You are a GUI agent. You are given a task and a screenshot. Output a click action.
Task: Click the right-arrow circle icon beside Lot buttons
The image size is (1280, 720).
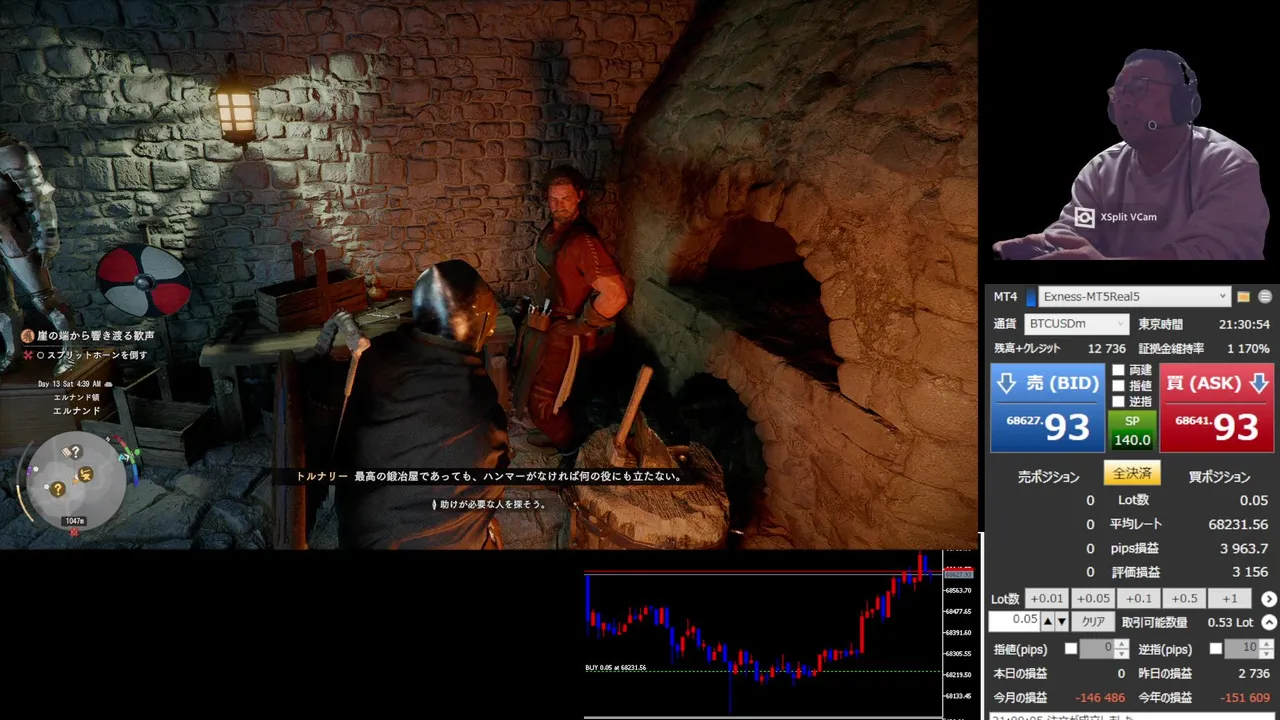tap(1269, 599)
